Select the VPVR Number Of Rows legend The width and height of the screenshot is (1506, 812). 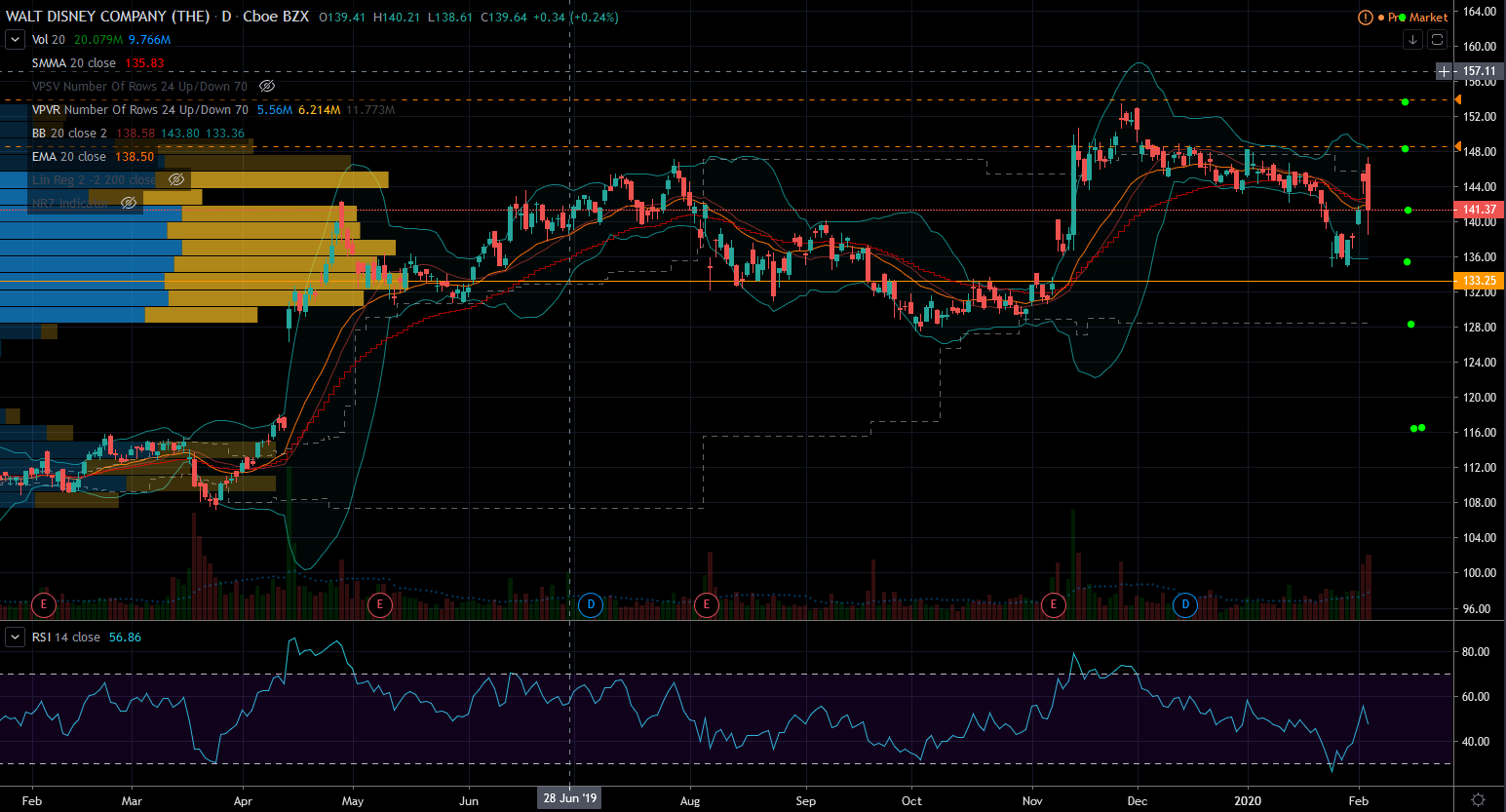(x=140, y=110)
